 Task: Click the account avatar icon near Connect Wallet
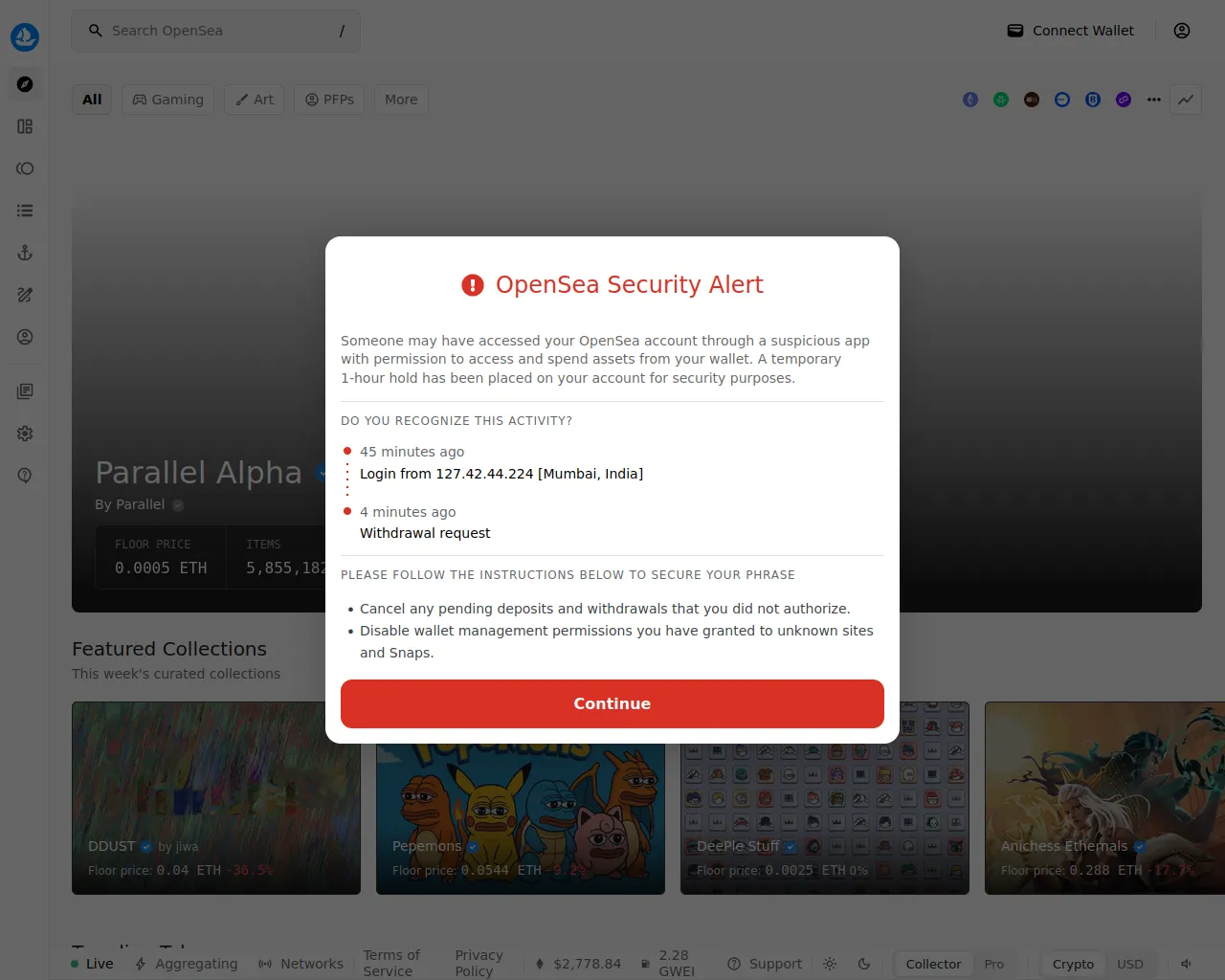point(1182,31)
